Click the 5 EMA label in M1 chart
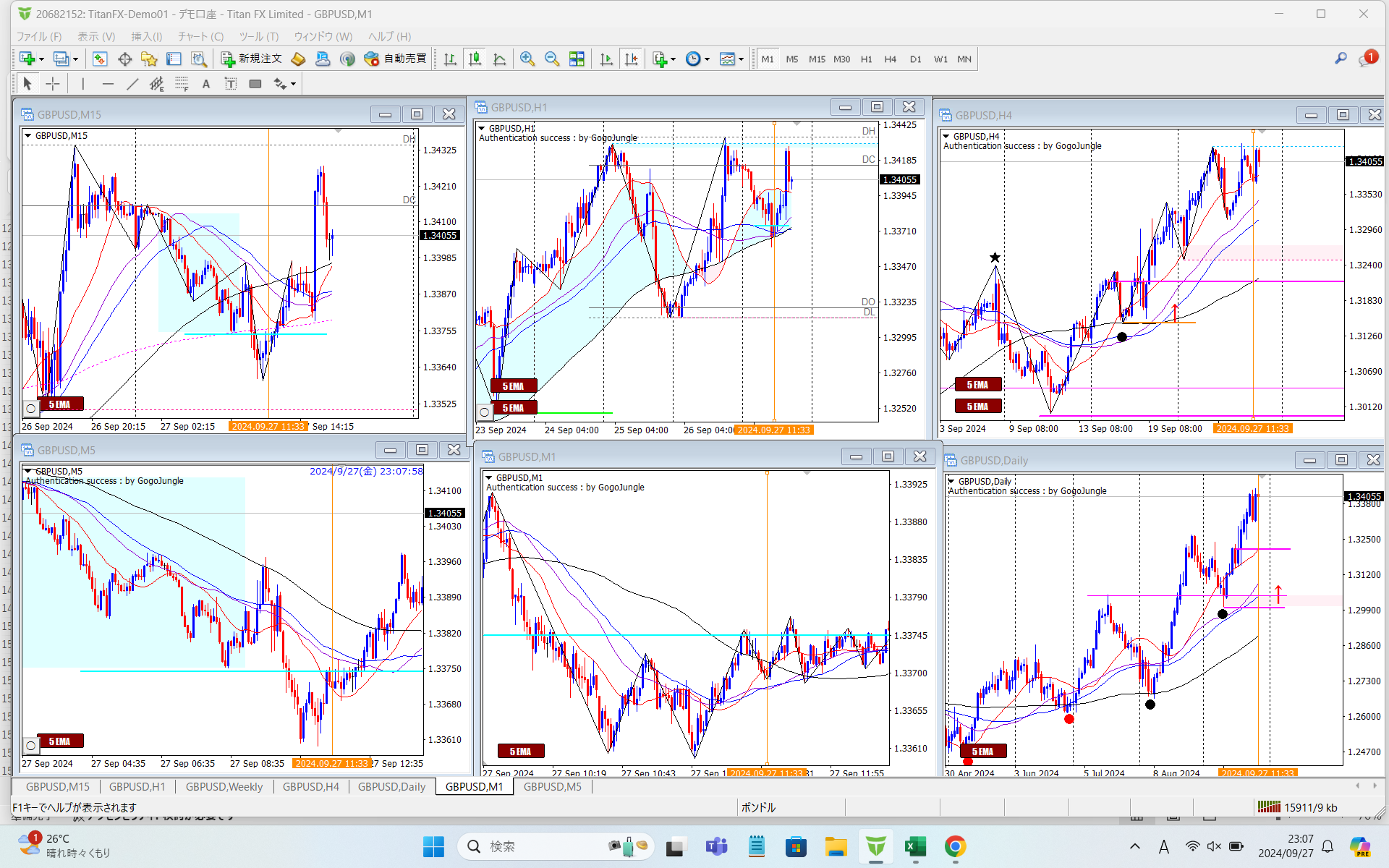The image size is (1389, 868). (x=520, y=752)
